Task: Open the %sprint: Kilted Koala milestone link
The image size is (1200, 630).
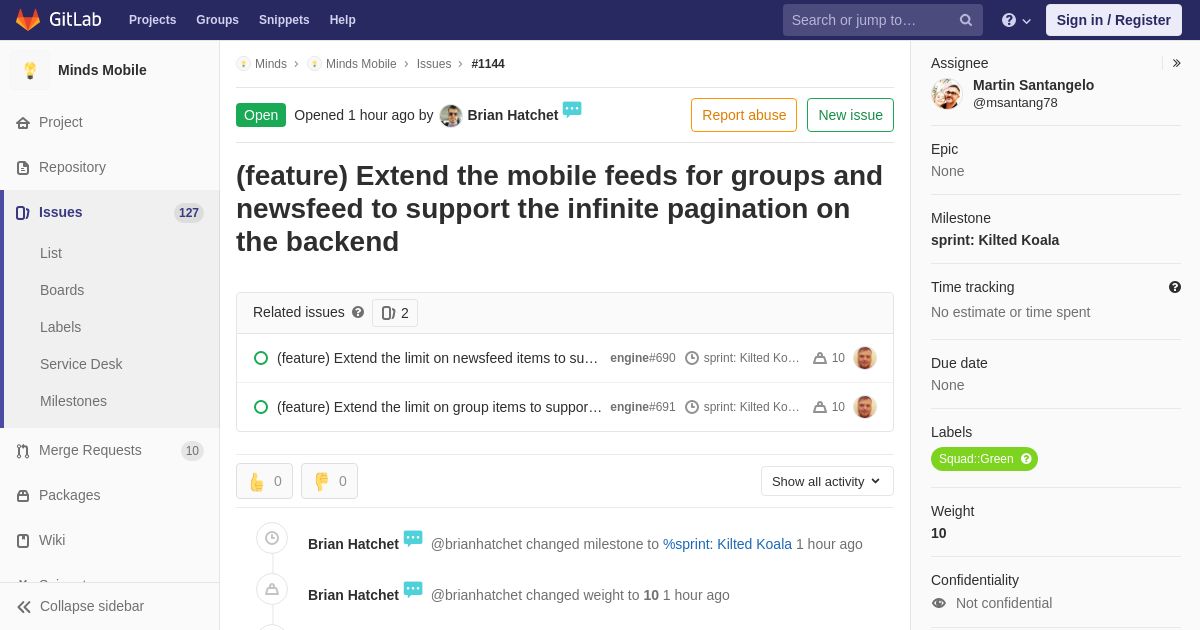Action: point(727,544)
